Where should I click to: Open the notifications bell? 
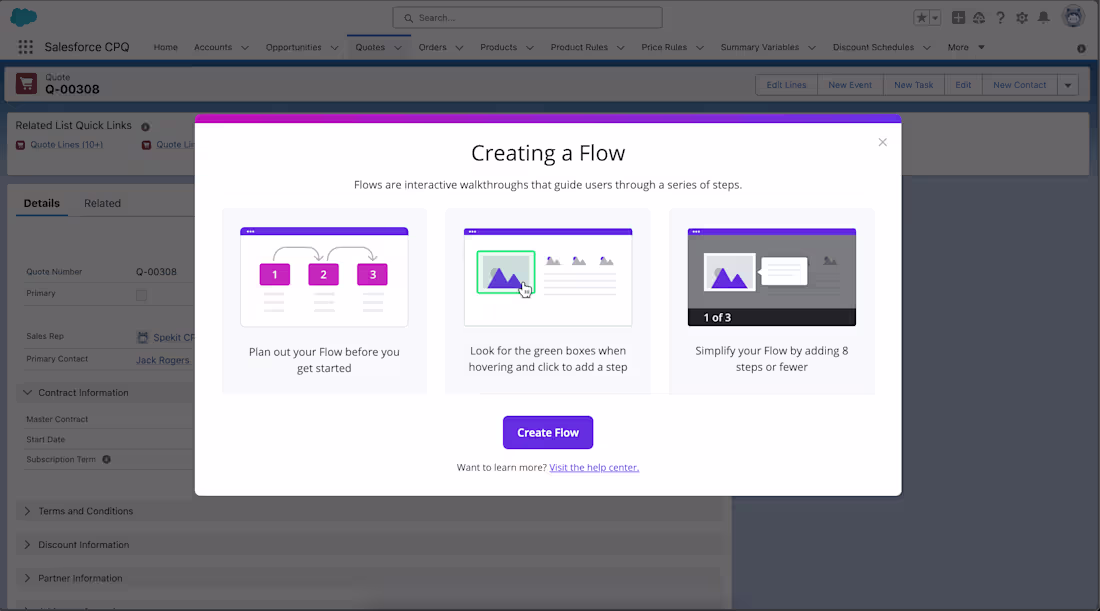tap(1043, 17)
